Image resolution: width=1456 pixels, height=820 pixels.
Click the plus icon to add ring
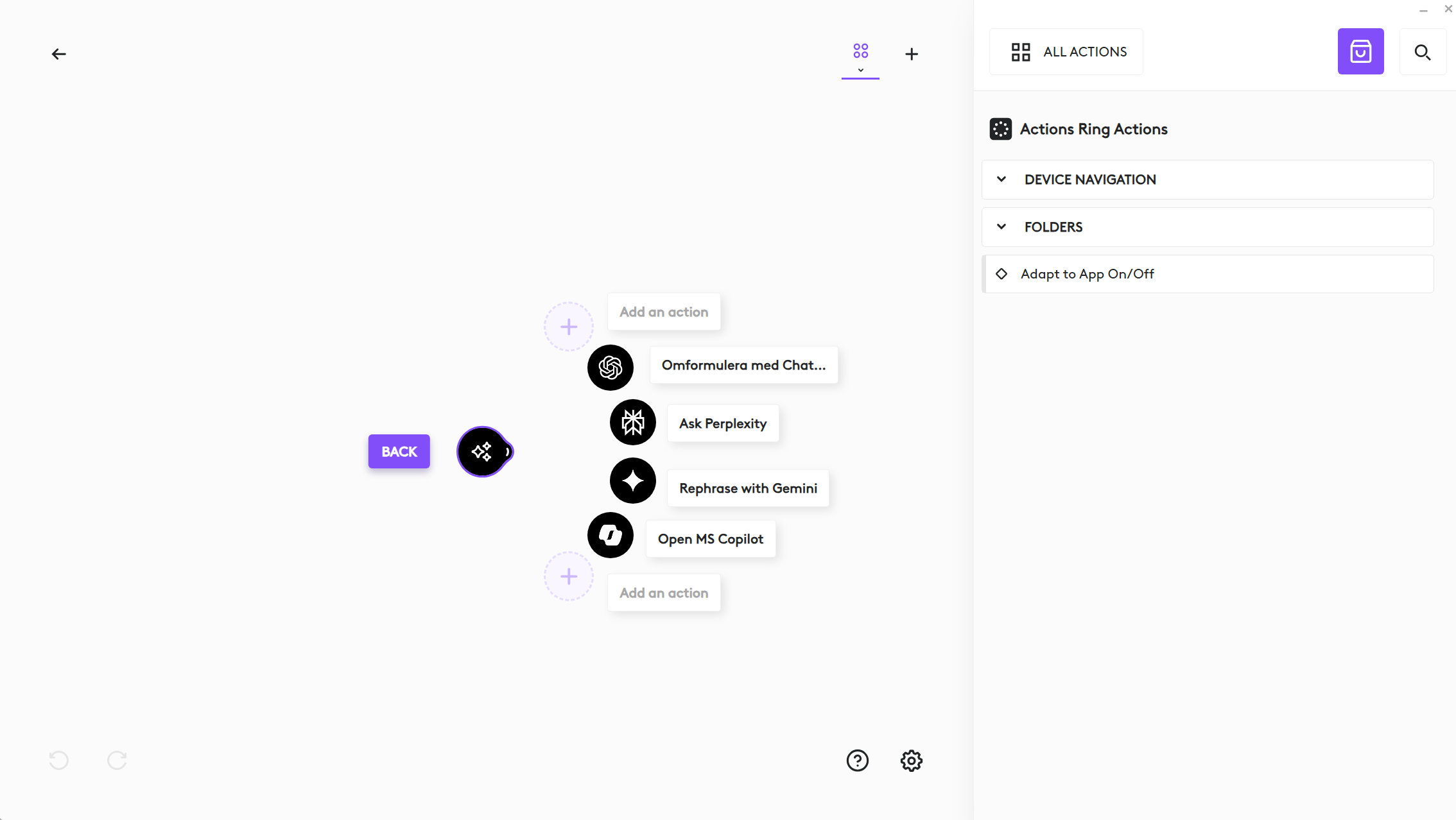(x=911, y=54)
